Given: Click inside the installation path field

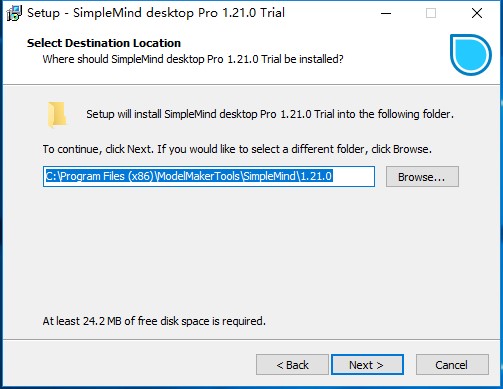Looking at the screenshot, I should click(209, 176).
